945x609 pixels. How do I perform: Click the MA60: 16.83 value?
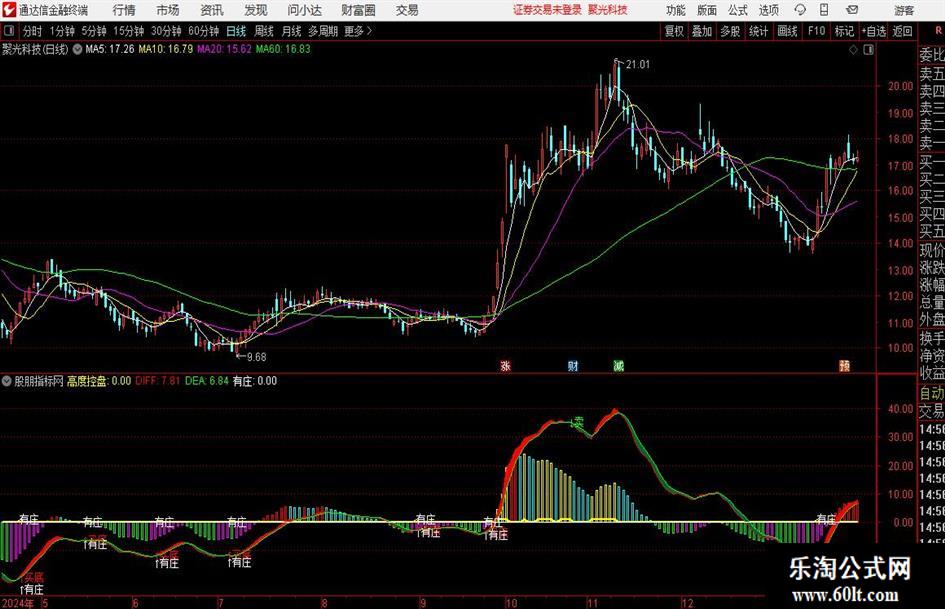point(283,49)
